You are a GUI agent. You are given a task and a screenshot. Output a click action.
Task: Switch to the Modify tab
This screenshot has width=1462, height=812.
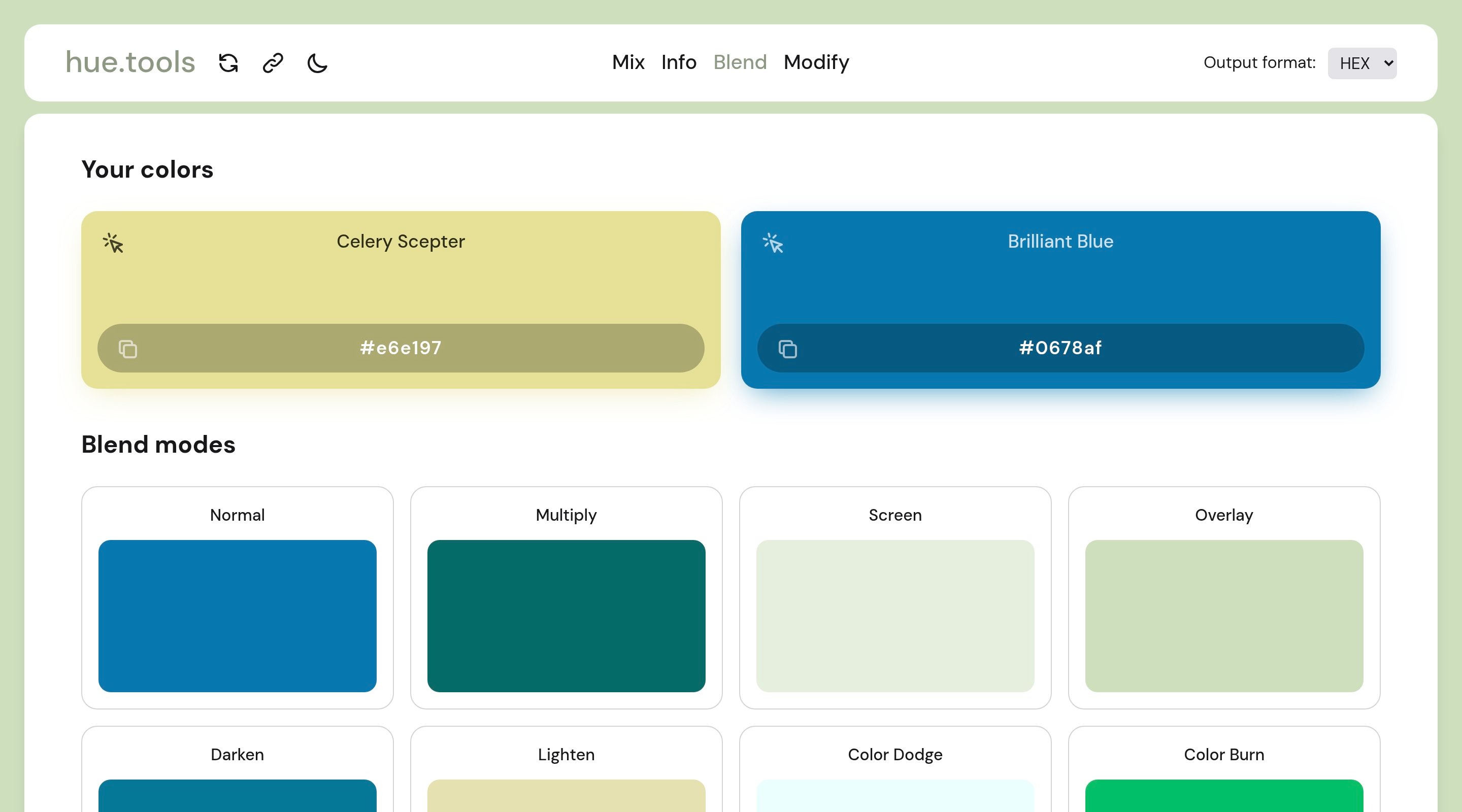816,62
